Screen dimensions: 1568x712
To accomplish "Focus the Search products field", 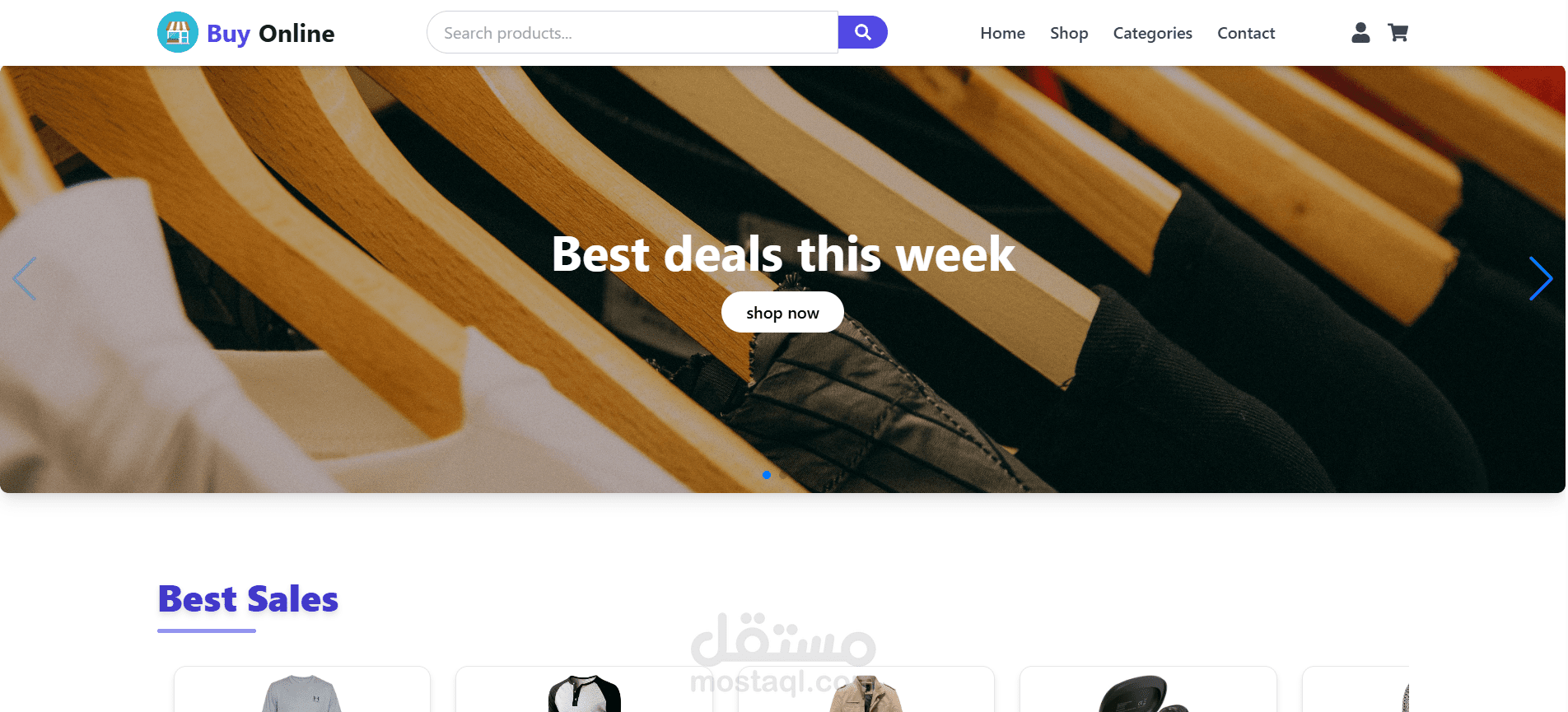I will coord(632,32).
